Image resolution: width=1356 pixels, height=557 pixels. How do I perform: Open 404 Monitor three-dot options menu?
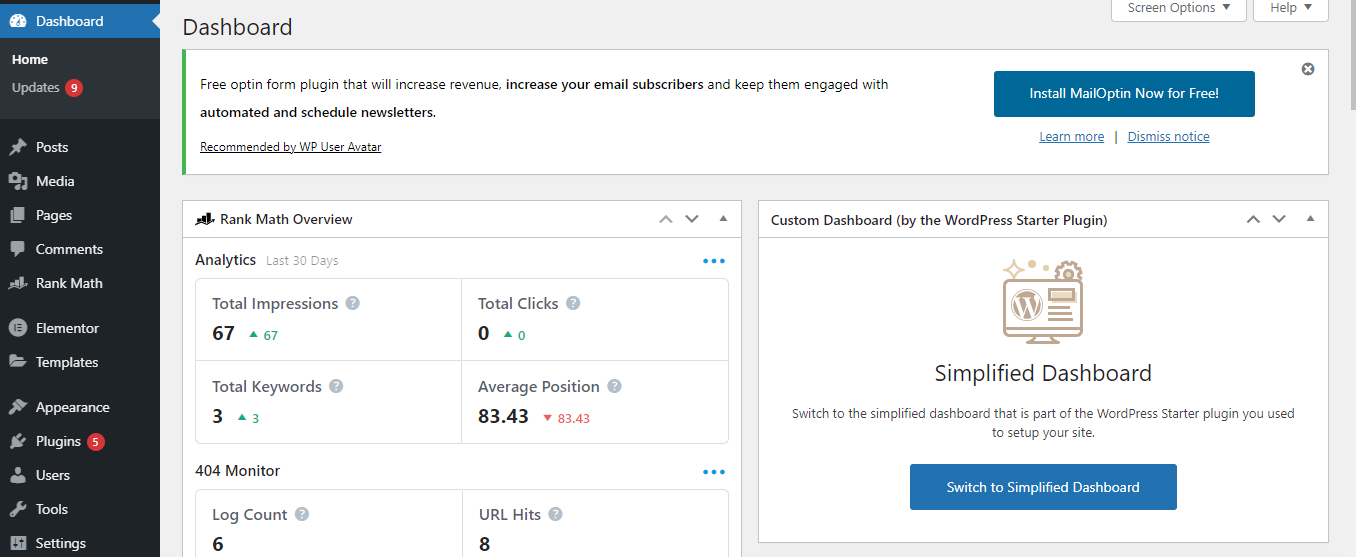pos(714,472)
